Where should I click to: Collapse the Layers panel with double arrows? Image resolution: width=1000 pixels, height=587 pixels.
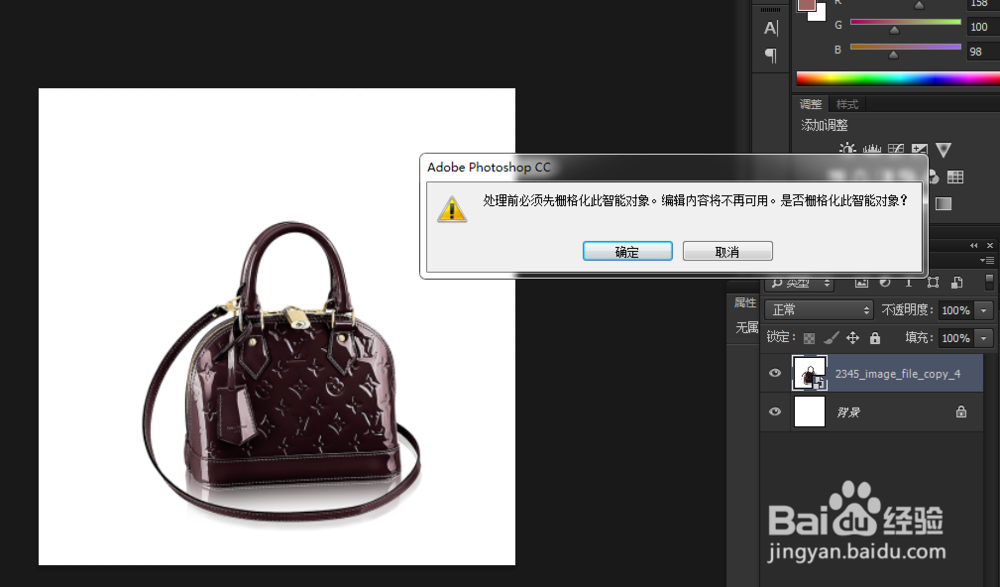tap(973, 246)
